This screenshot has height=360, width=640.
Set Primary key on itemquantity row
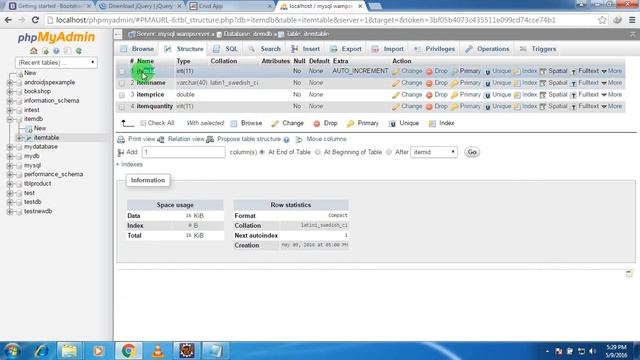(x=466, y=106)
